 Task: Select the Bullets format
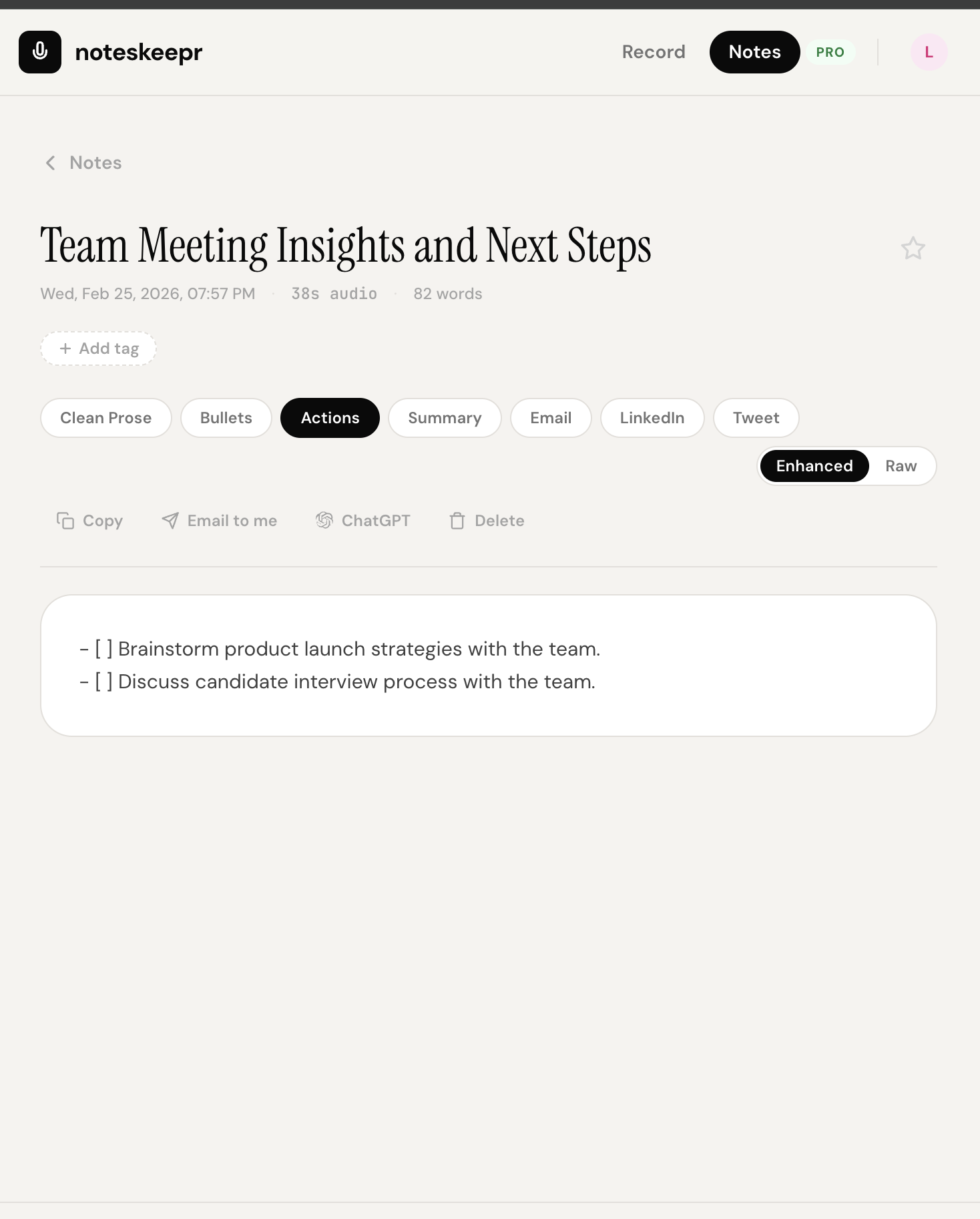tap(226, 418)
